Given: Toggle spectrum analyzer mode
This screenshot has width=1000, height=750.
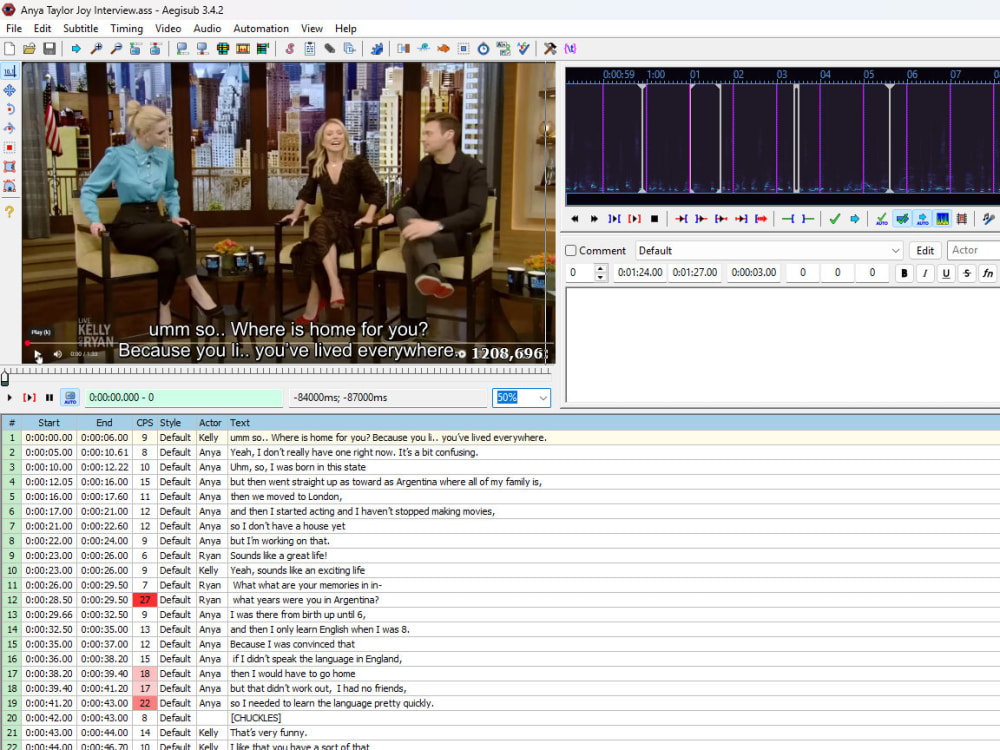Looking at the screenshot, I should [942, 219].
